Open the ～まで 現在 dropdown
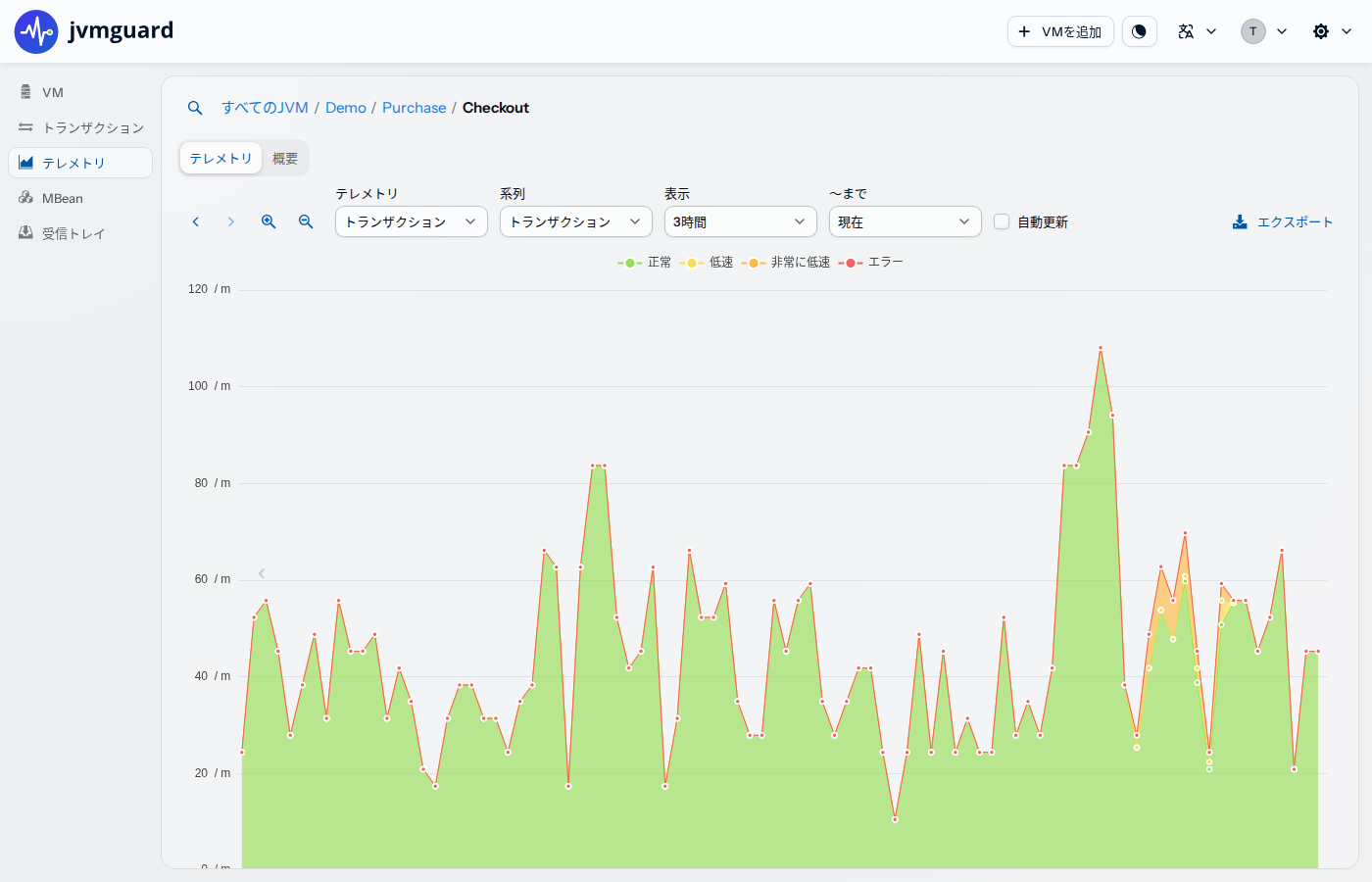Screen dimensions: 1372x882 [906, 221]
